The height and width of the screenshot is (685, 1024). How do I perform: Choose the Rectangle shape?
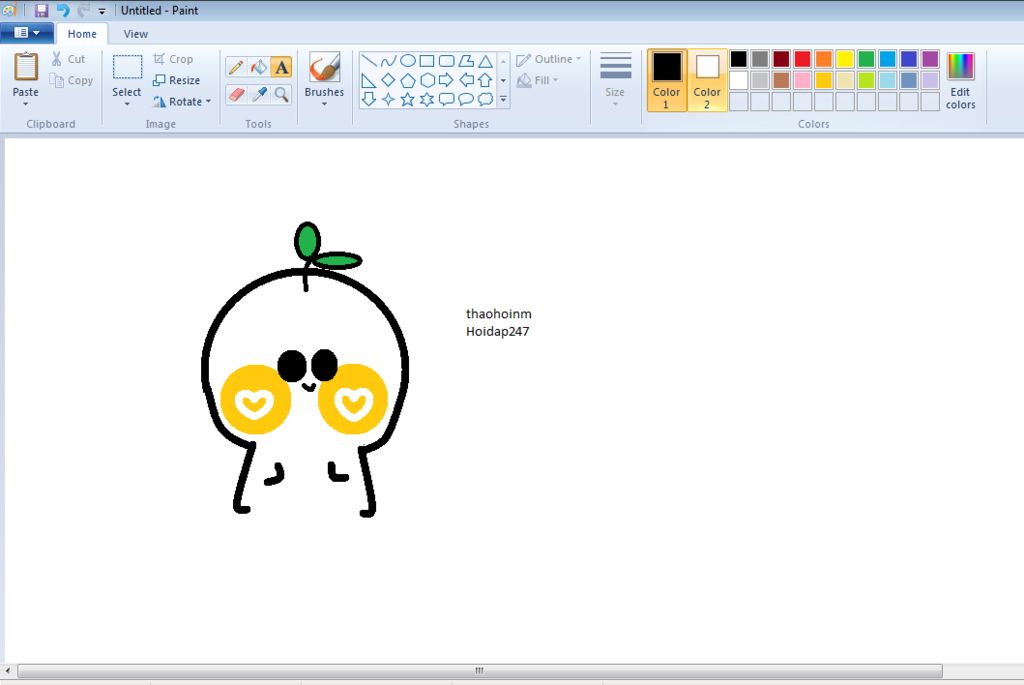[x=426, y=61]
